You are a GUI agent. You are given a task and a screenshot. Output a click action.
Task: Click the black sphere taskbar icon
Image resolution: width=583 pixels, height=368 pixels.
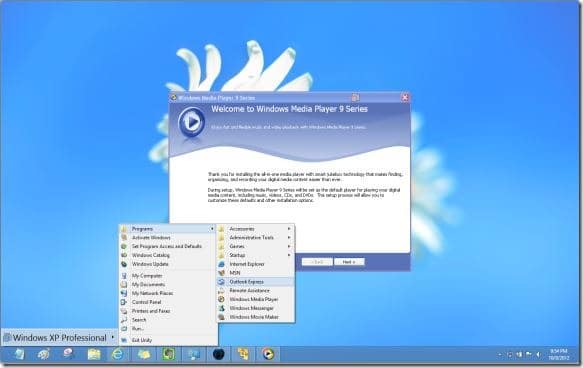pos(218,354)
